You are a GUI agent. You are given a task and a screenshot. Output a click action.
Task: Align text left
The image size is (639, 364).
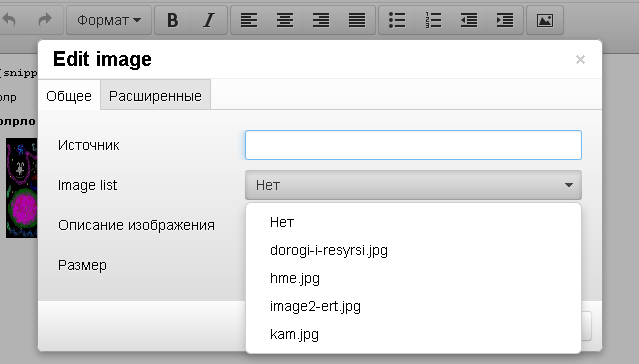point(249,20)
